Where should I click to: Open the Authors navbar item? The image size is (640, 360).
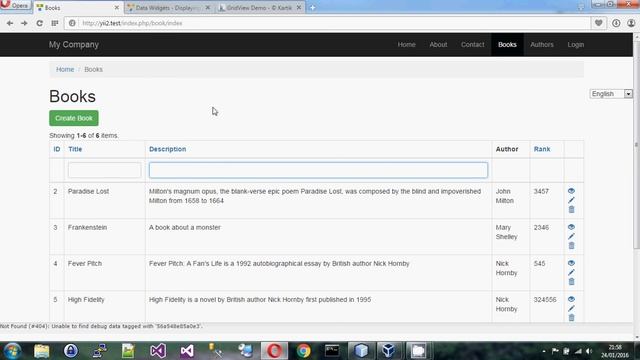tap(542, 44)
